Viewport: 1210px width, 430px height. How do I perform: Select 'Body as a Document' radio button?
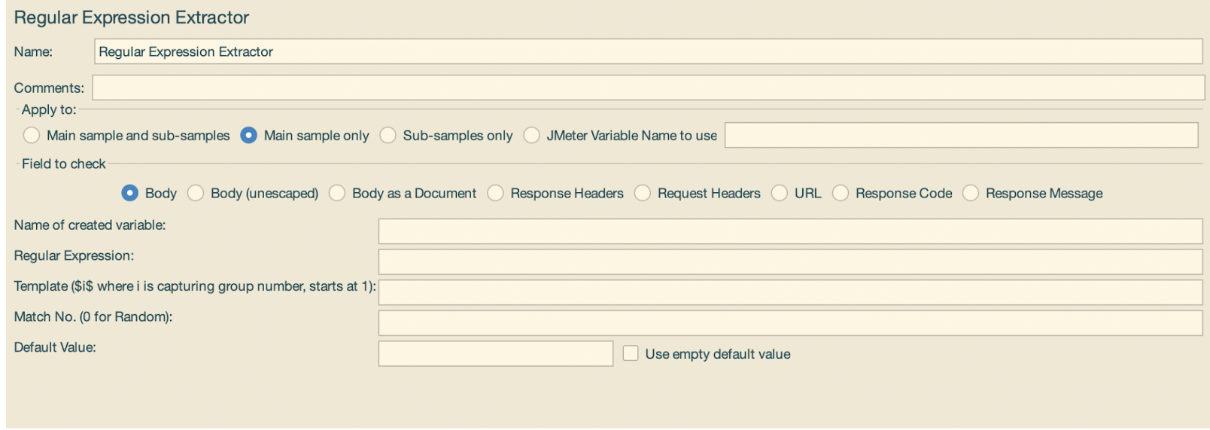[337, 193]
